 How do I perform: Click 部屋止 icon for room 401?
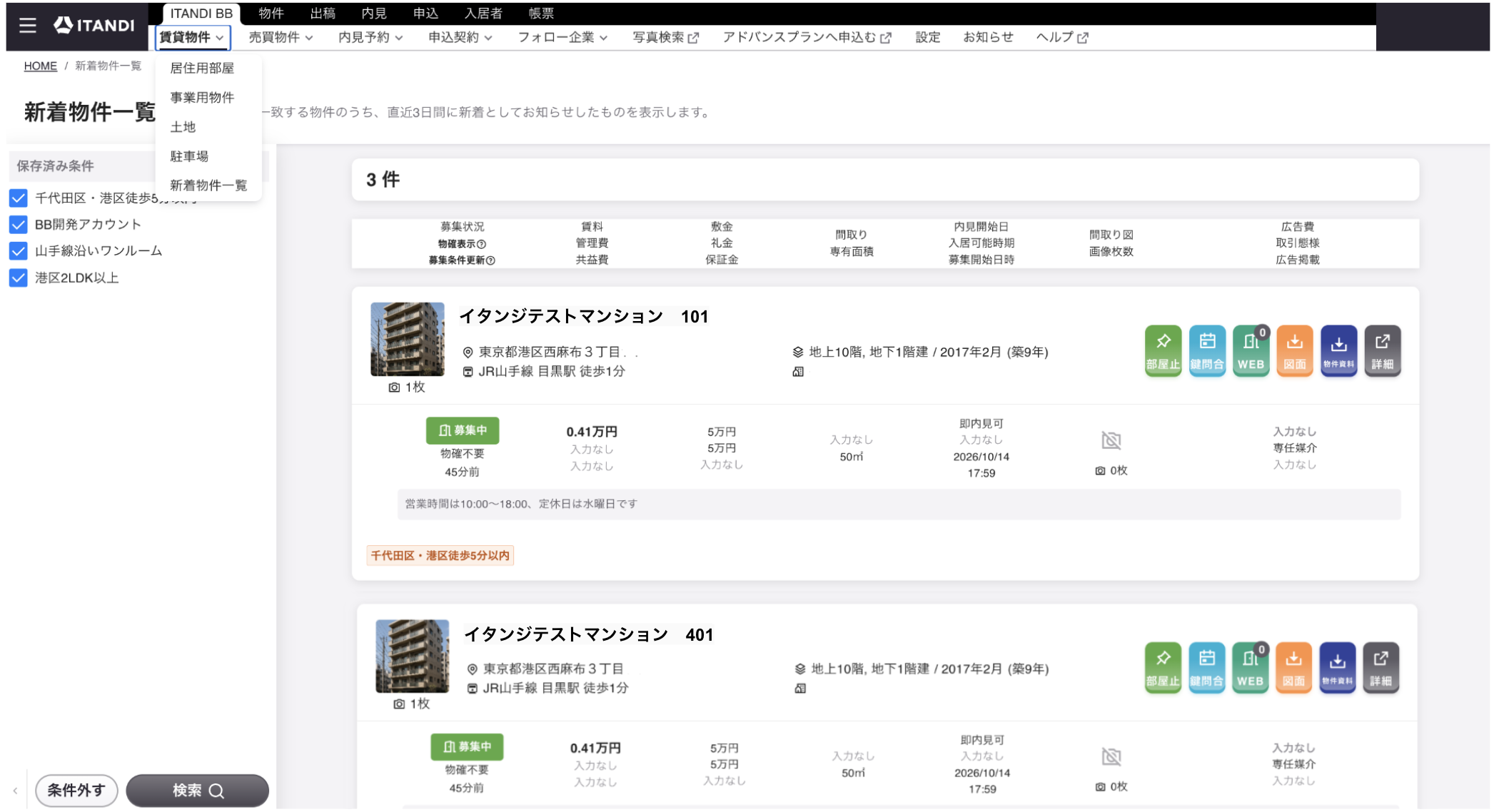coord(1163,667)
